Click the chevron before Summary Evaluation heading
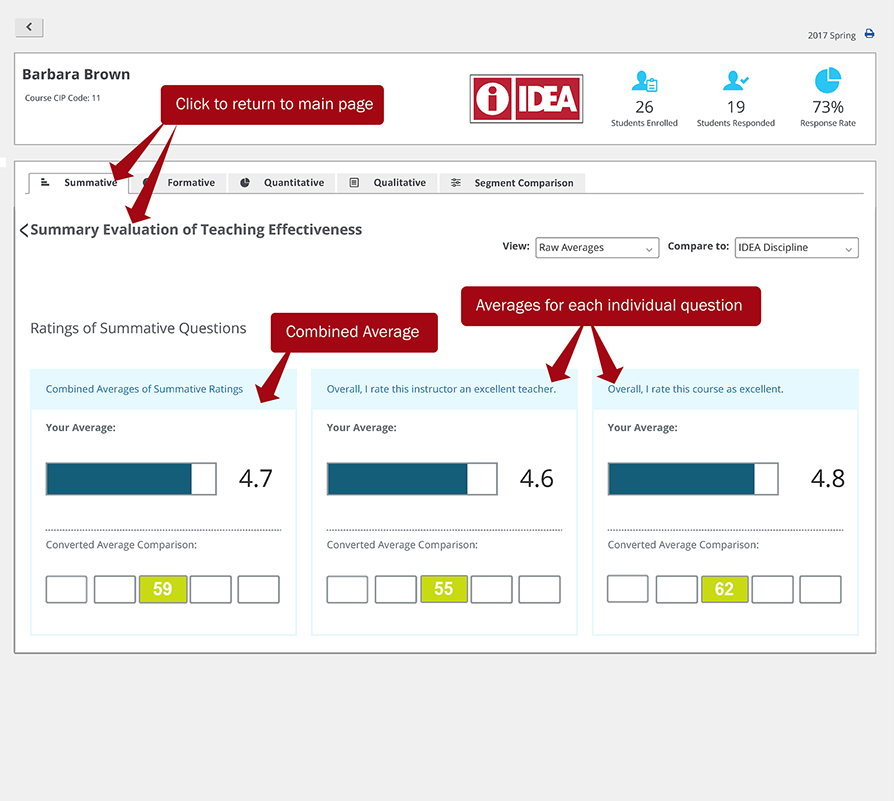This screenshot has height=801, width=894. click(24, 231)
